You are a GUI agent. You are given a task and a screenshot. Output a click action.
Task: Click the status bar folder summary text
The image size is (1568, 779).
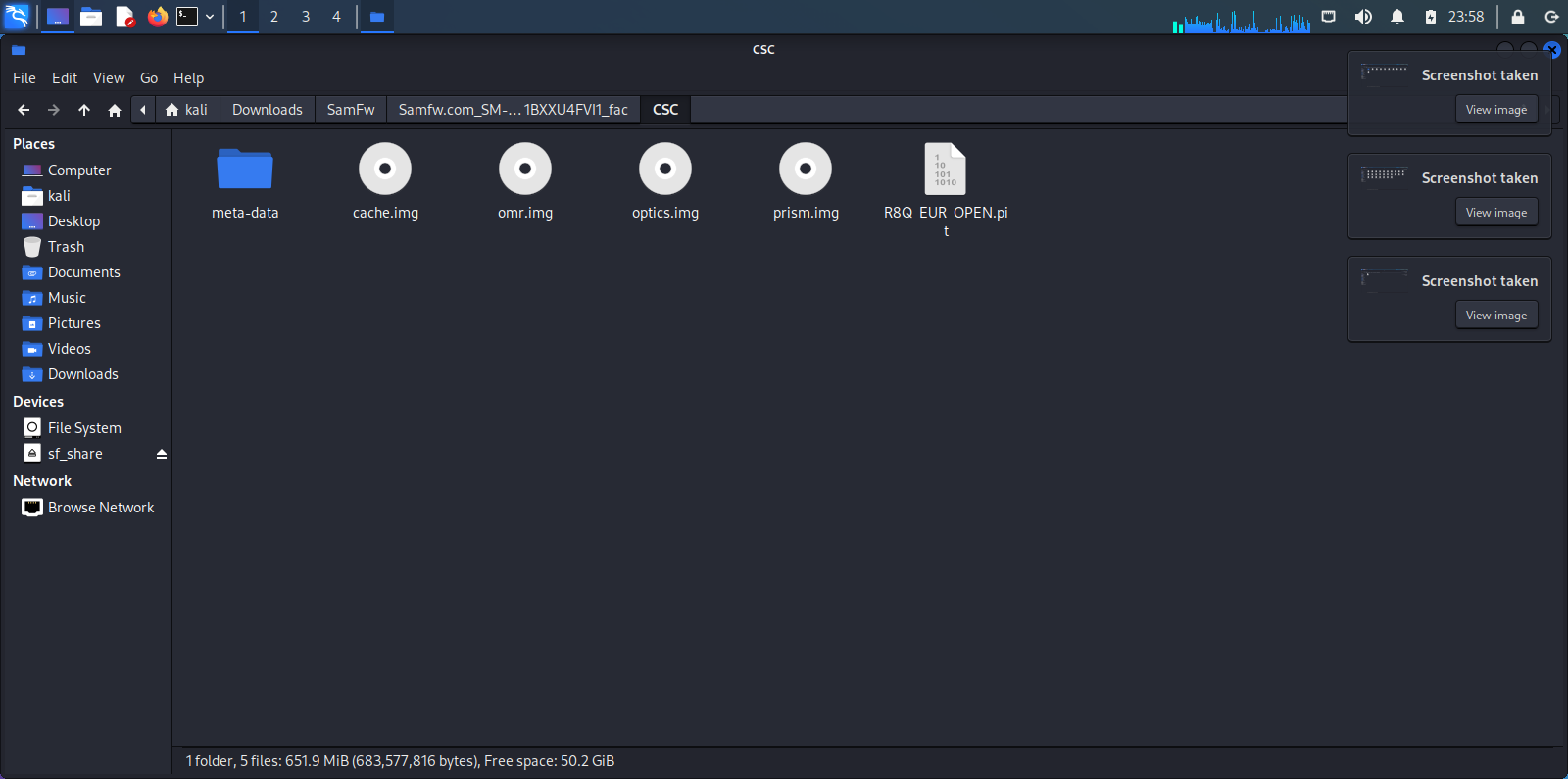(400, 761)
